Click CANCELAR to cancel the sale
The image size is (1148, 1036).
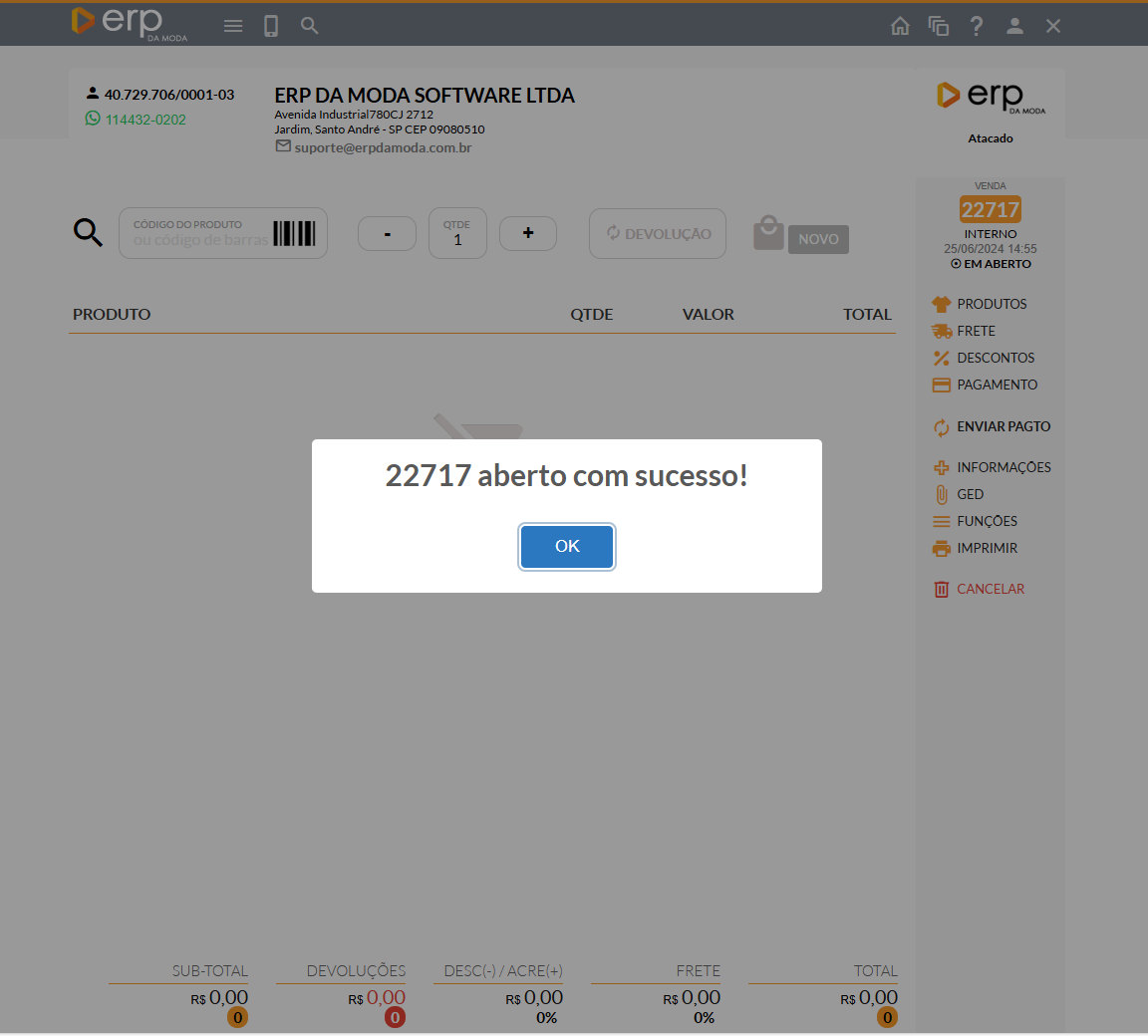[x=990, y=589]
